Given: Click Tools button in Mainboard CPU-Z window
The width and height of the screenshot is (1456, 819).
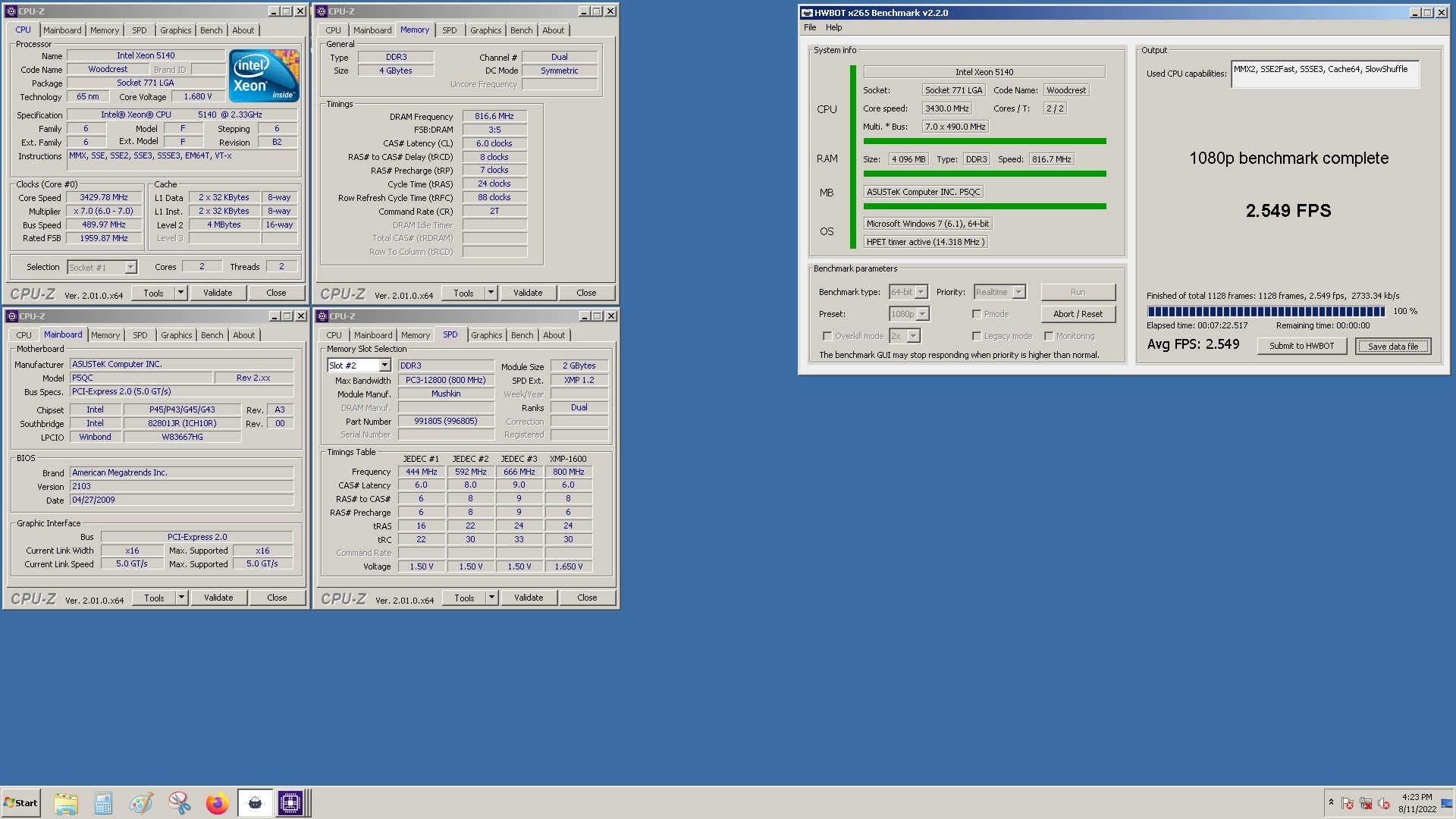Looking at the screenshot, I should pyautogui.click(x=154, y=598).
